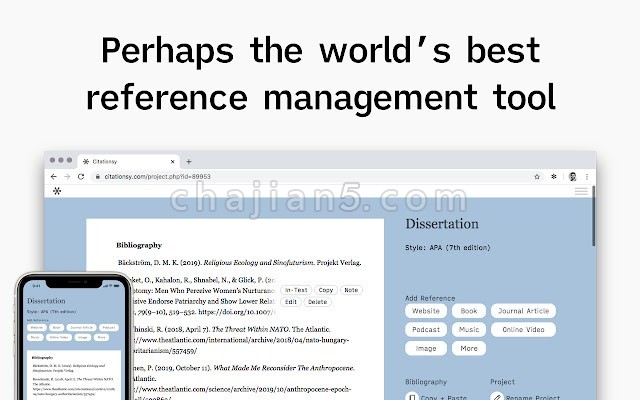Click the In-Text button on the reference
The height and width of the screenshot is (400, 640).
296,290
